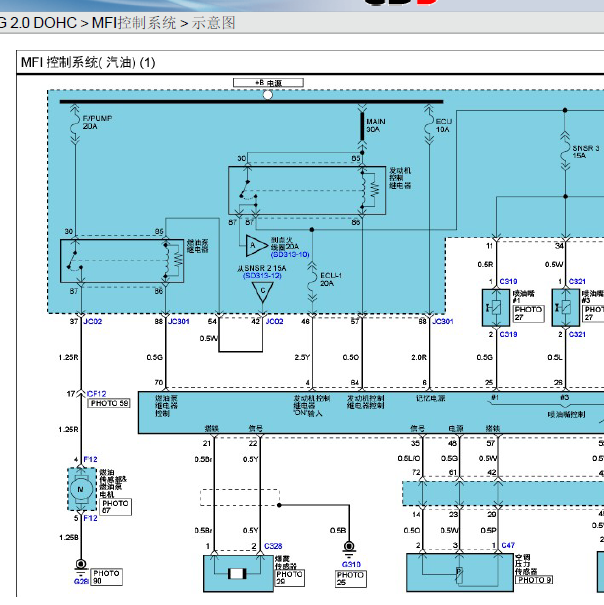Click the triangle connector symbol labeled C

coord(262,292)
